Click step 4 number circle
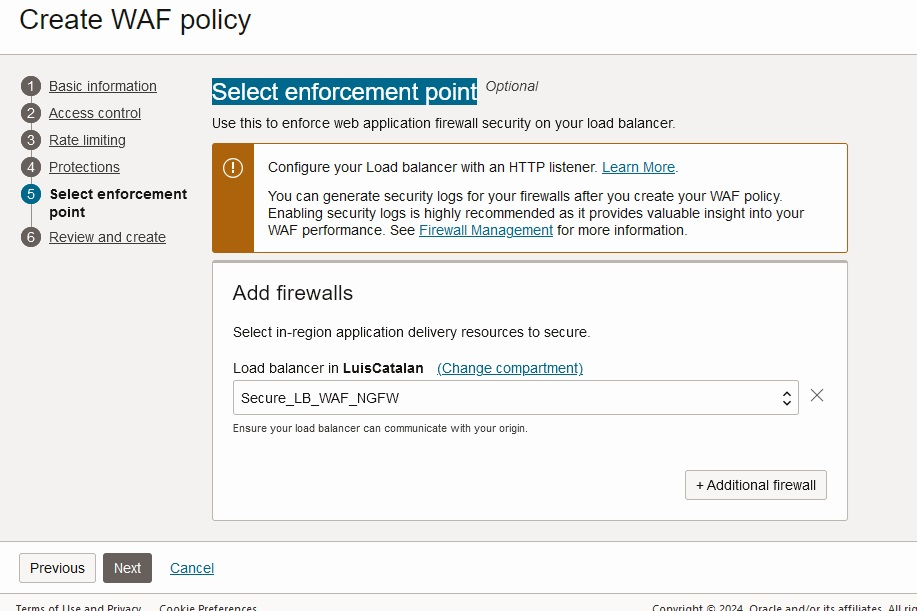Screen dimensions: 917x611 (31, 167)
